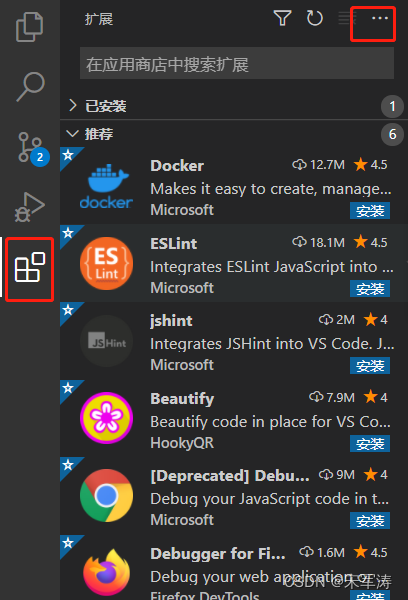Install the Beautify extension by HookyQR
Screen dimensions: 408x600
pyautogui.click(x=370, y=444)
